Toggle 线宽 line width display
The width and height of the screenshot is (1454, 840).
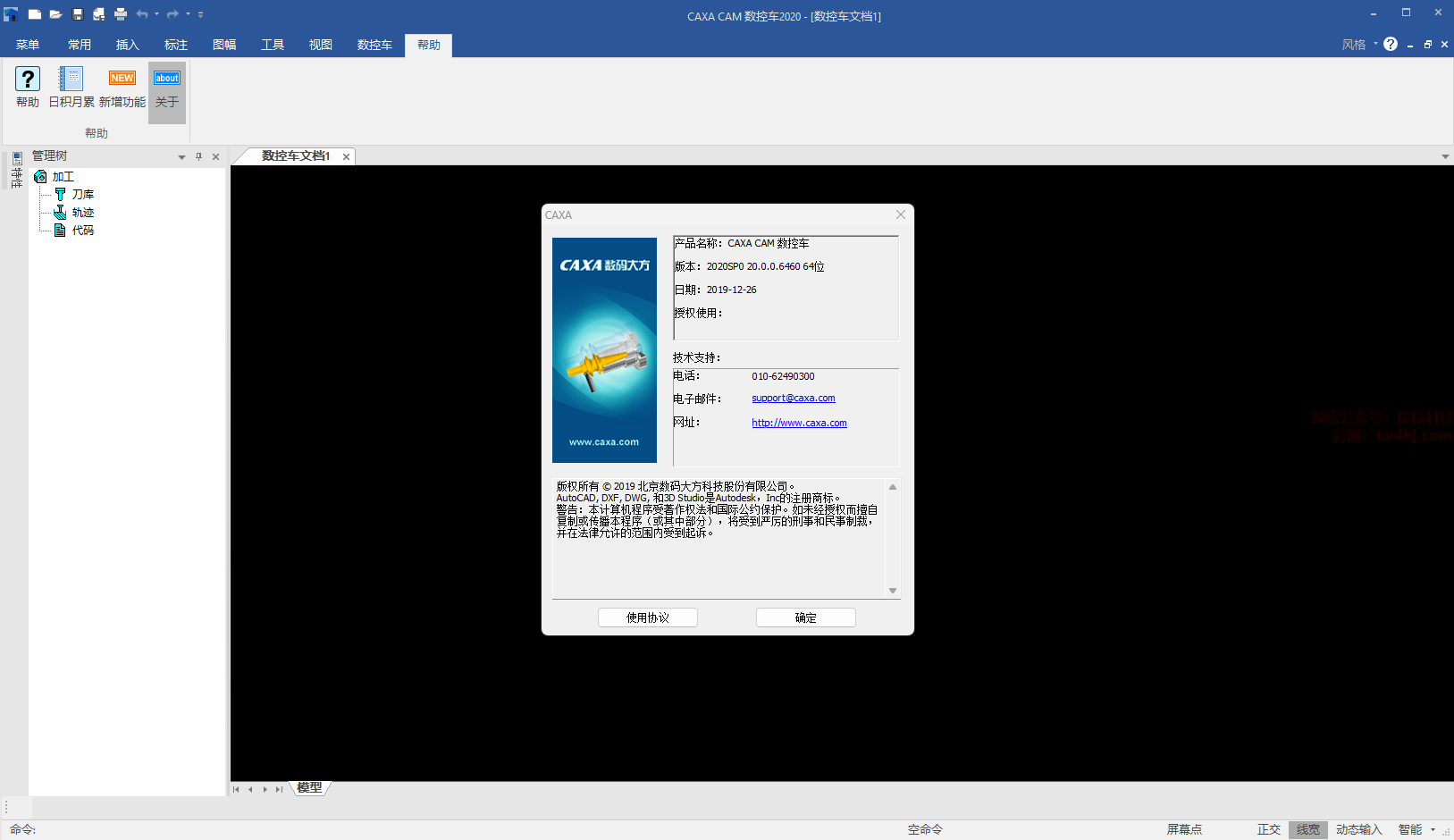(1307, 829)
